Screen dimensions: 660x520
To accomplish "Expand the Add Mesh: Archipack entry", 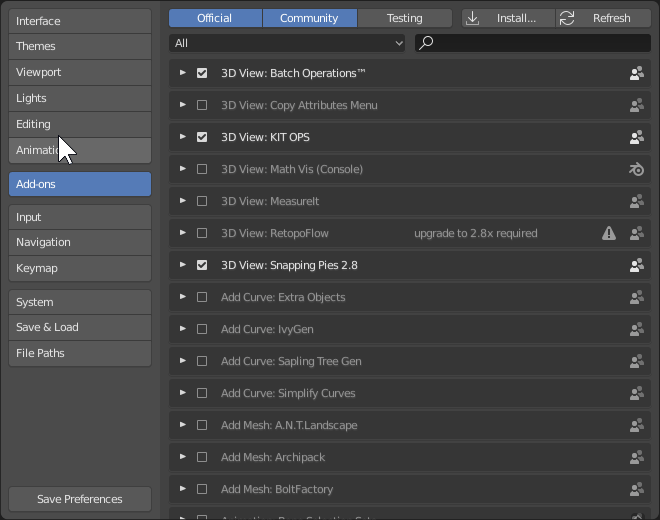I will [182, 457].
